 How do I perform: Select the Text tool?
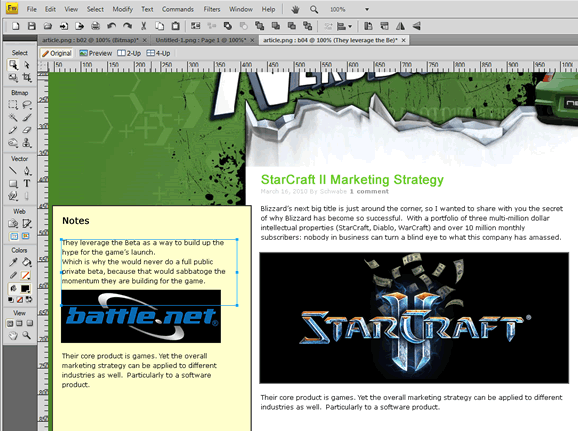coord(27,183)
